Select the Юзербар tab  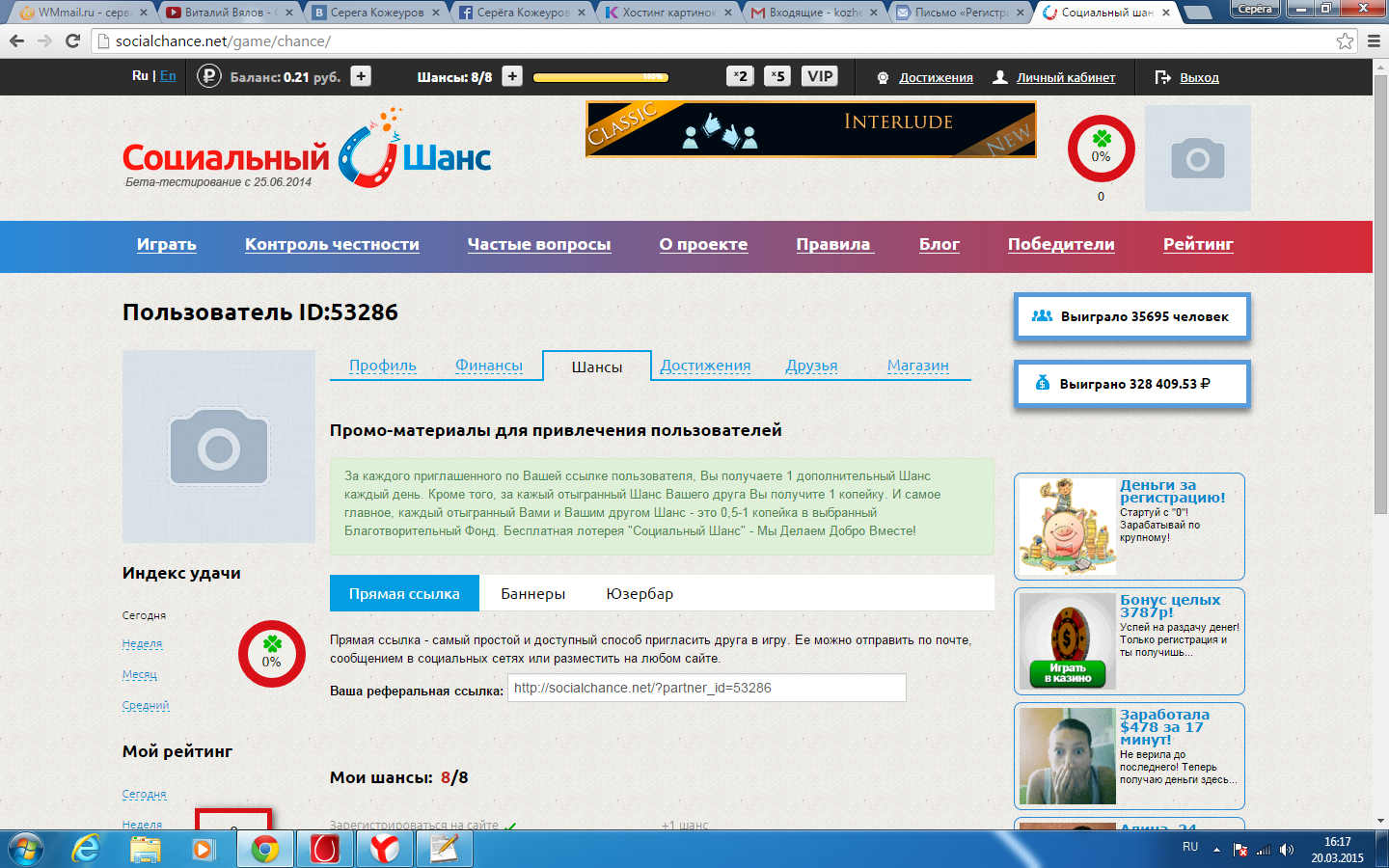pos(640,593)
